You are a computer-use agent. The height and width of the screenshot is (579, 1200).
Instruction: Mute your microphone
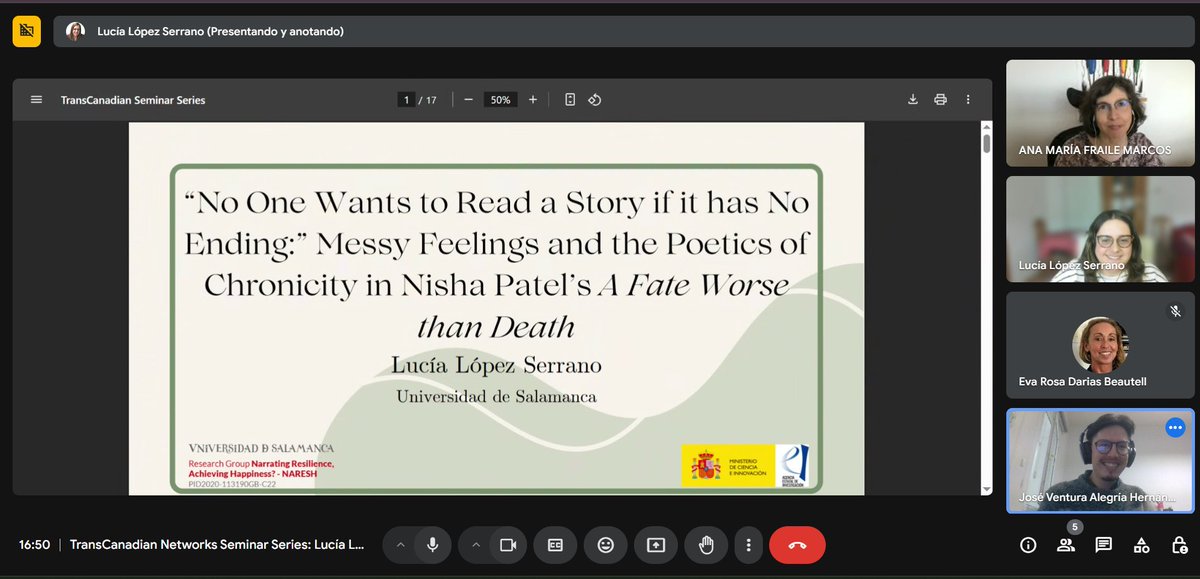[x=432, y=545]
